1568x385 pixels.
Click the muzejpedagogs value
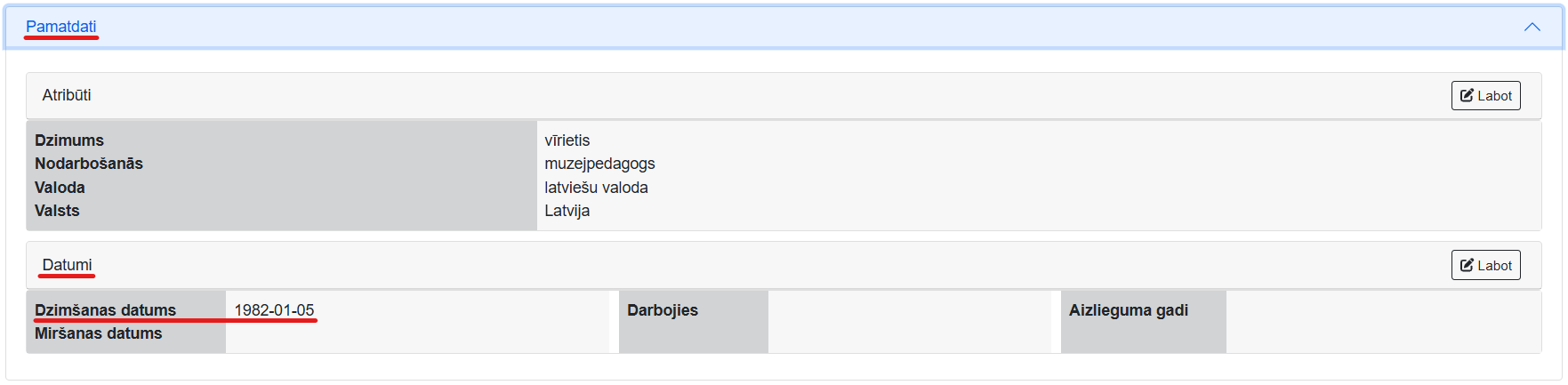click(x=599, y=164)
